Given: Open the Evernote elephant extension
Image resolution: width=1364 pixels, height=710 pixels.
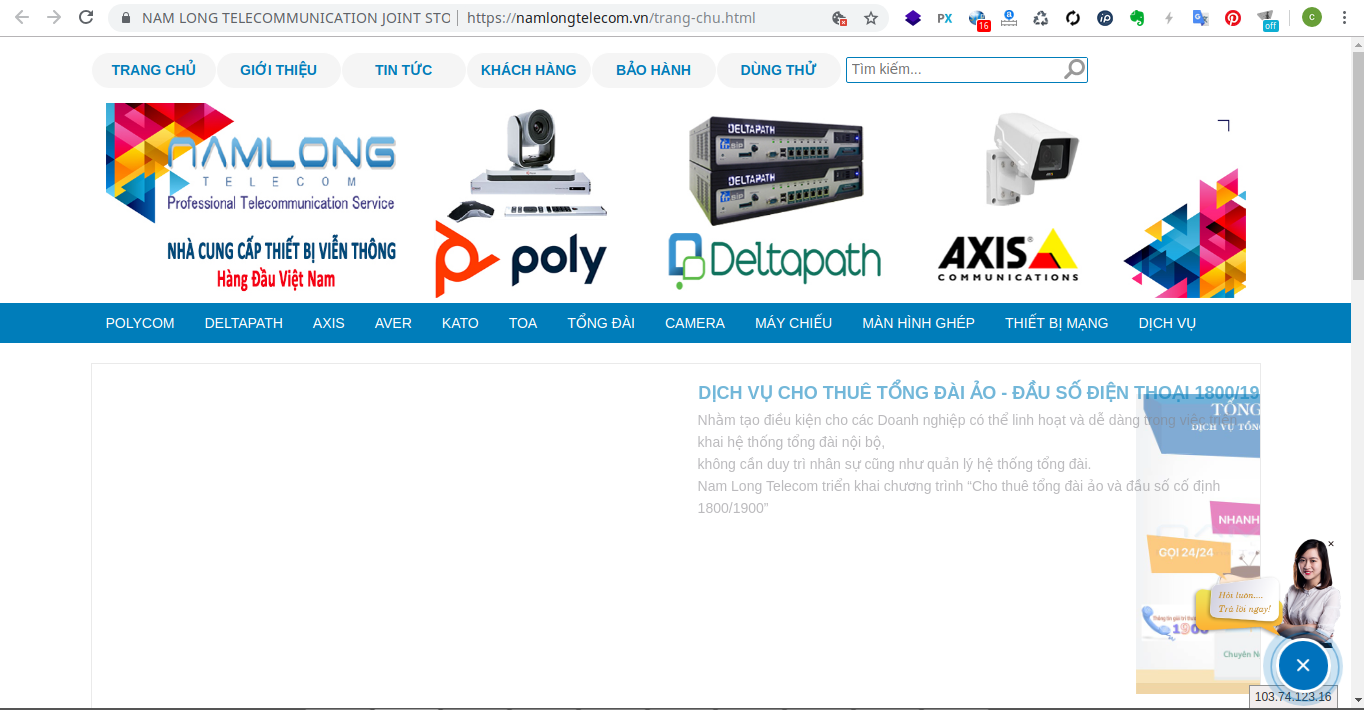Looking at the screenshot, I should (x=1137, y=18).
